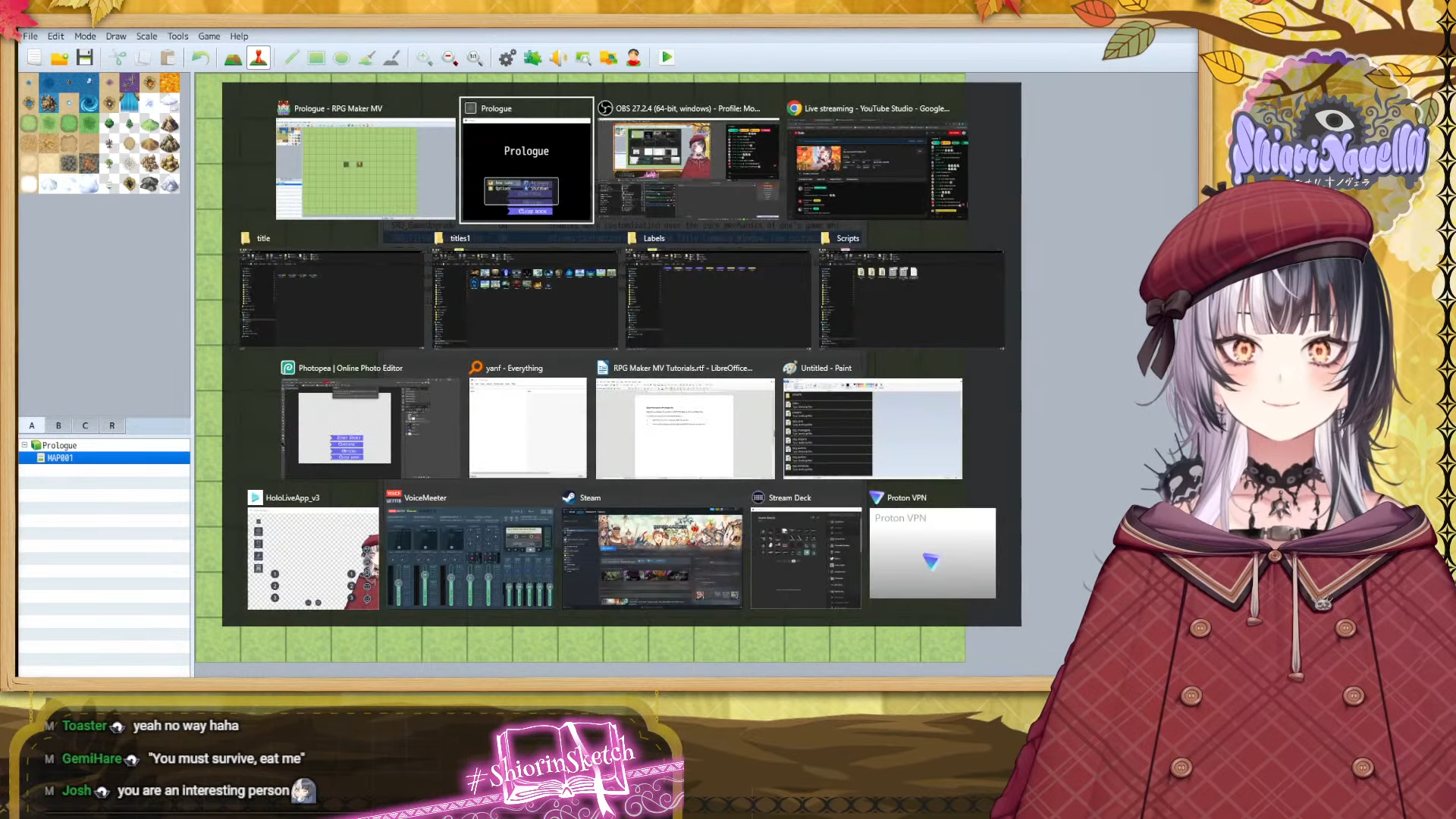
Task: Open the Database gear icon
Action: tap(507, 58)
